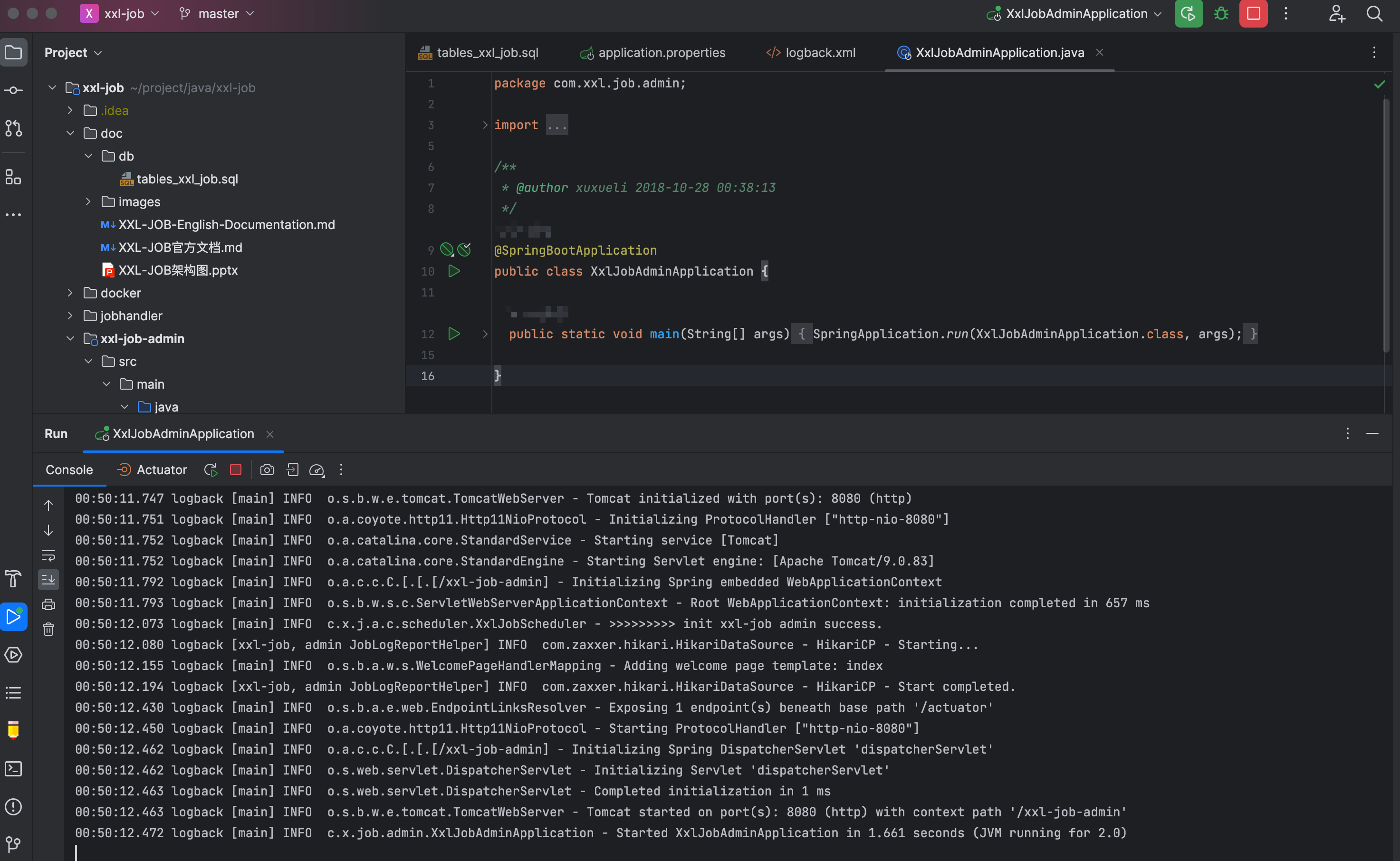Open the Project tool window icon

tap(14, 53)
